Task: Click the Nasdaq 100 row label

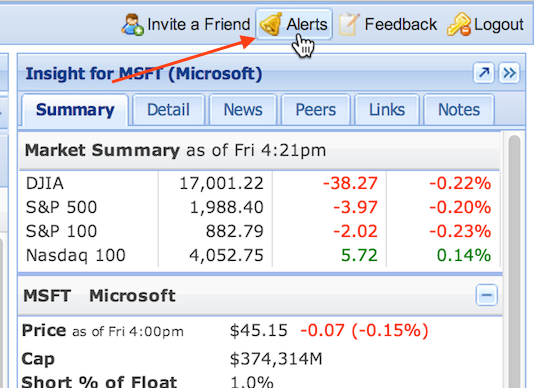Action: pyautogui.click(x=76, y=255)
